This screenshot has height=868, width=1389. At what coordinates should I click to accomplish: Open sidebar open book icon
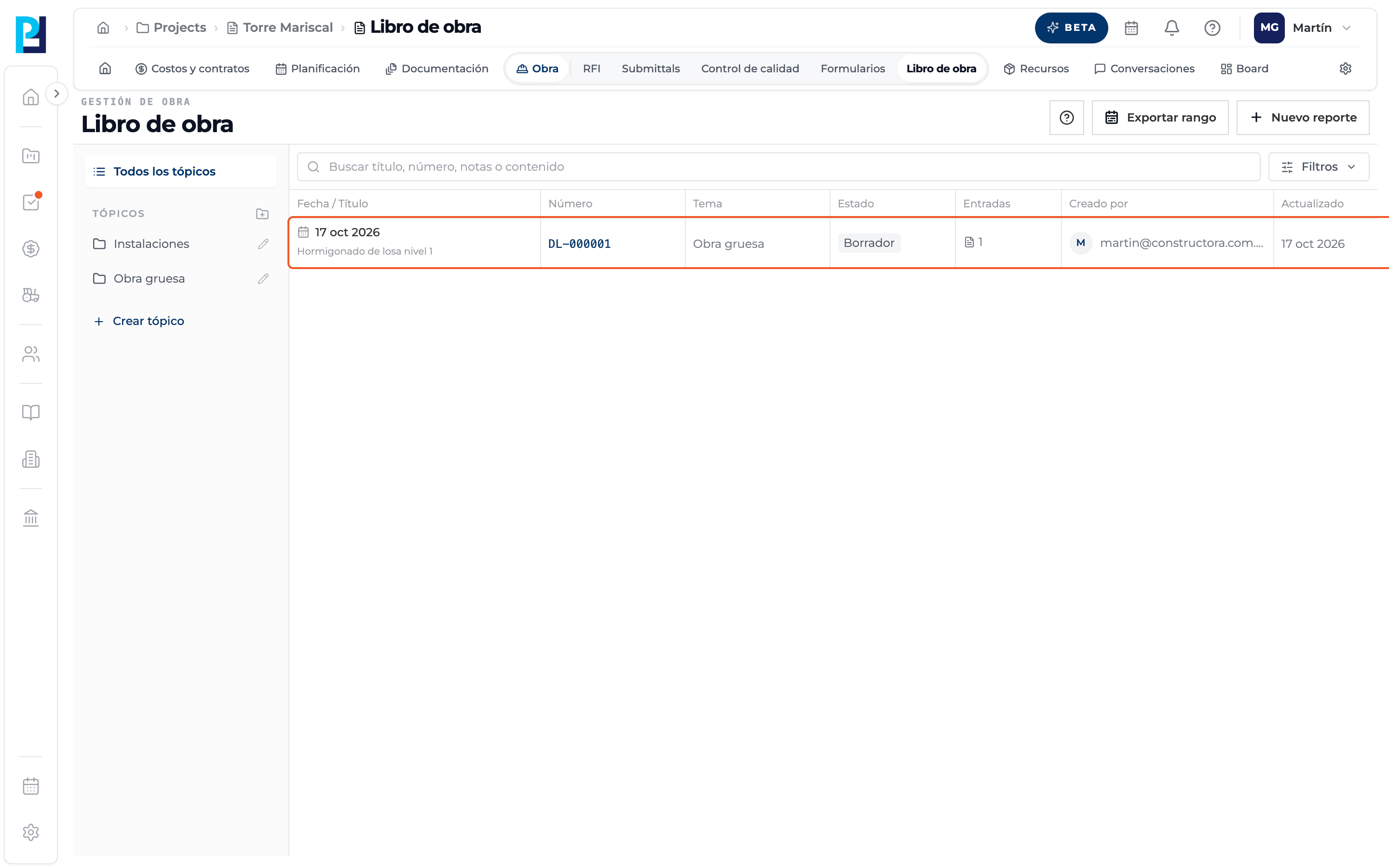[x=31, y=412]
